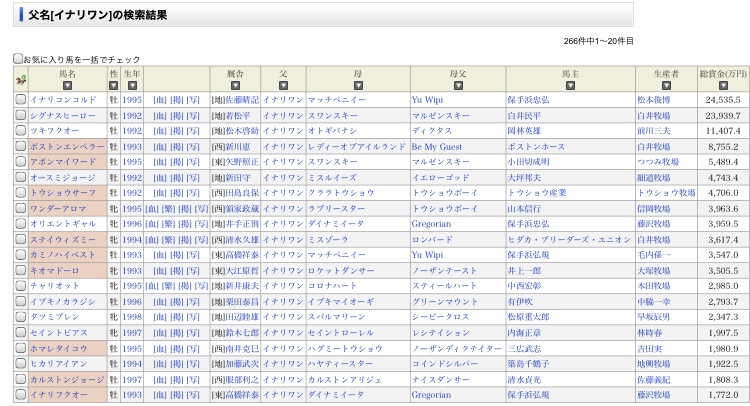Click sort arrow under 性 column header
The width and height of the screenshot is (750, 406).
point(113,85)
